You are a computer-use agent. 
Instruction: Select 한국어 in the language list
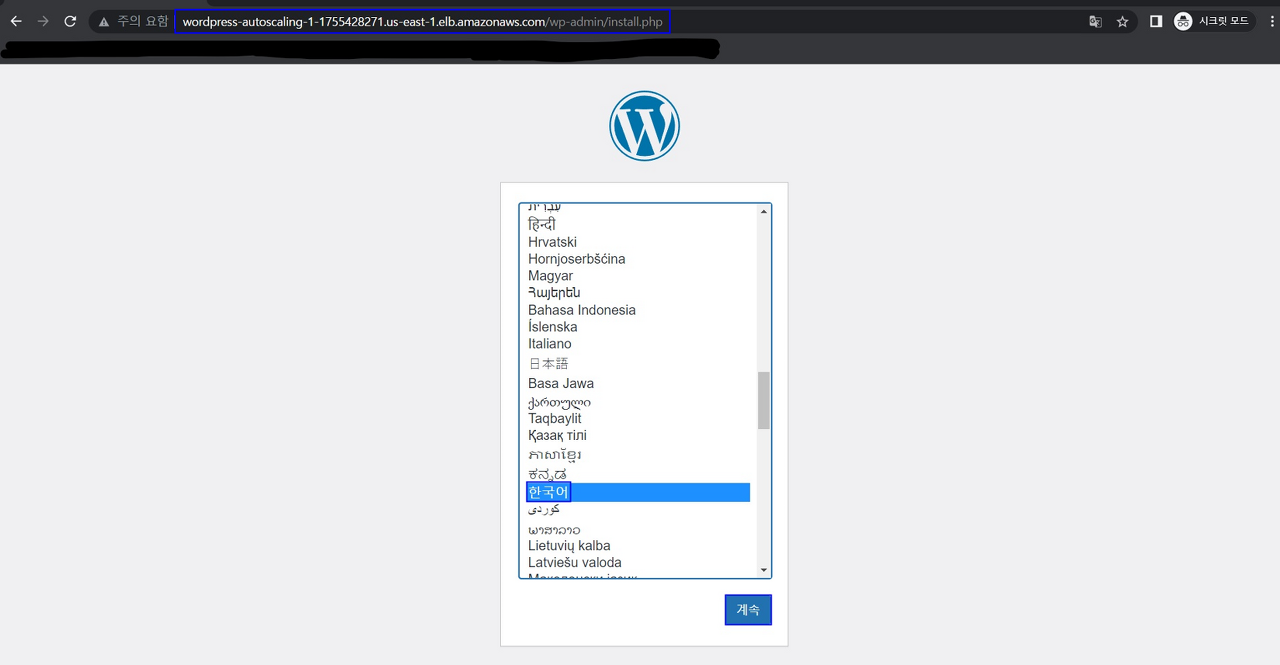coord(638,492)
